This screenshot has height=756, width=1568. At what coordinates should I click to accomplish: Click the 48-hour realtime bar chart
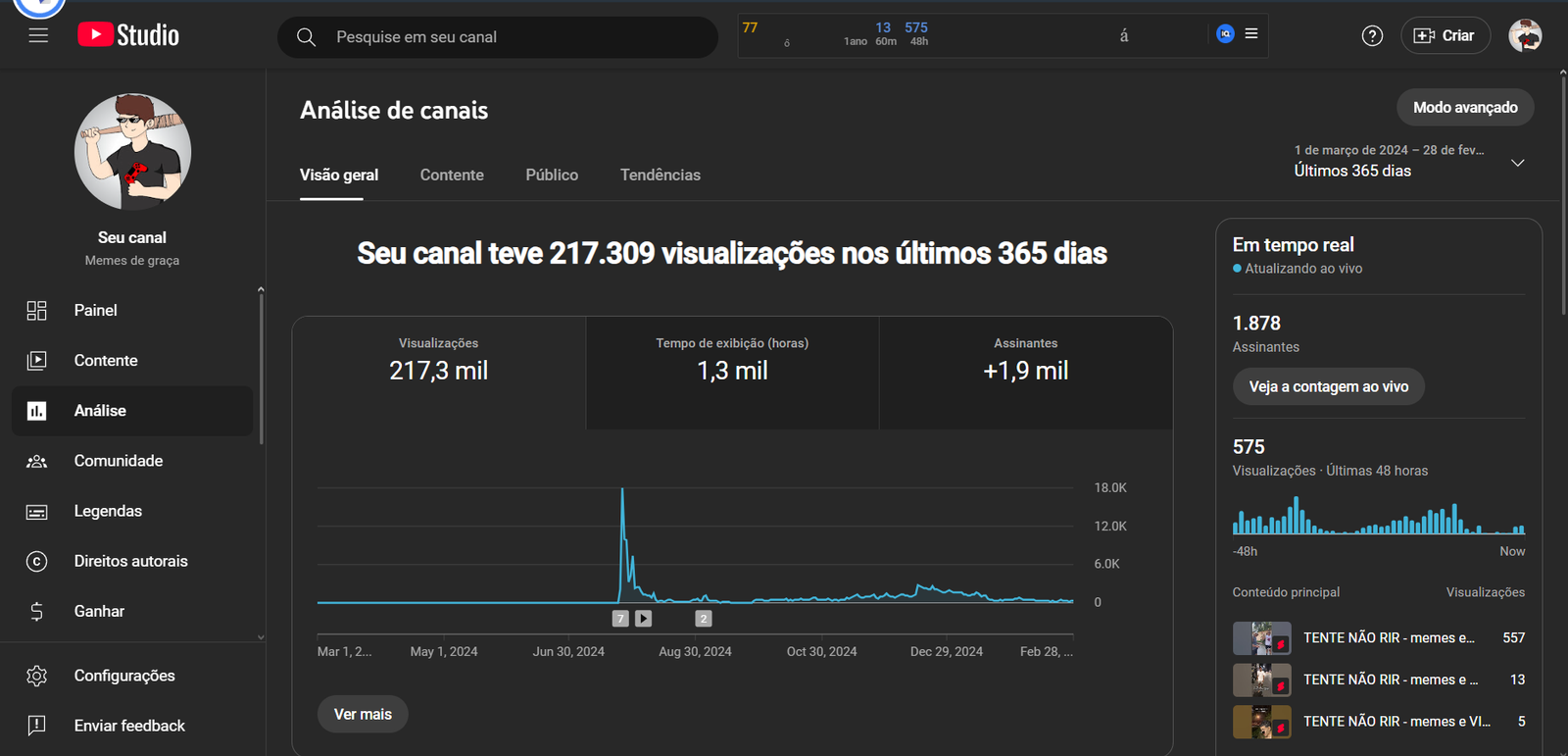[1379, 515]
